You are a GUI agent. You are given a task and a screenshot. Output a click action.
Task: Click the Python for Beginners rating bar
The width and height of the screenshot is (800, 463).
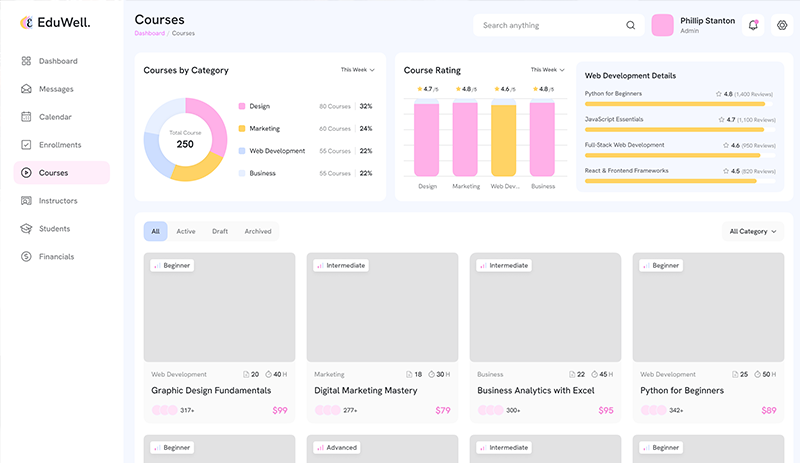tap(675, 104)
